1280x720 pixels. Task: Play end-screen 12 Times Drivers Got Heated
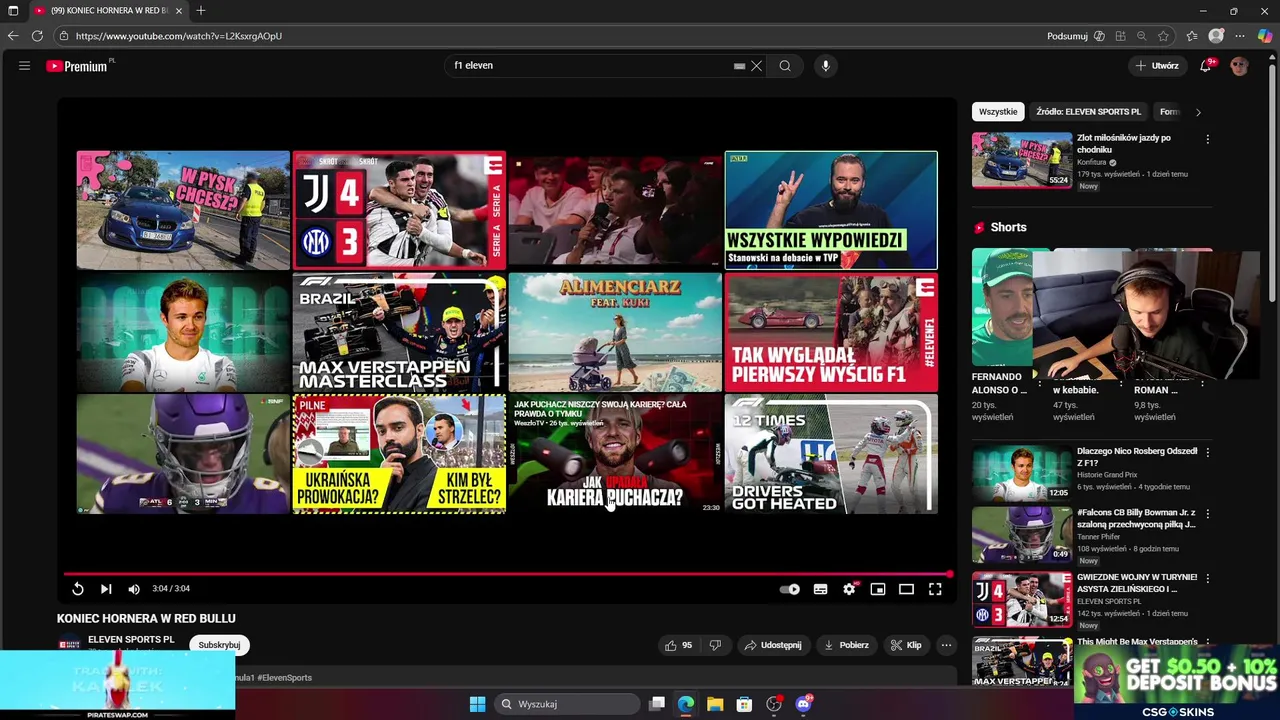click(x=831, y=454)
